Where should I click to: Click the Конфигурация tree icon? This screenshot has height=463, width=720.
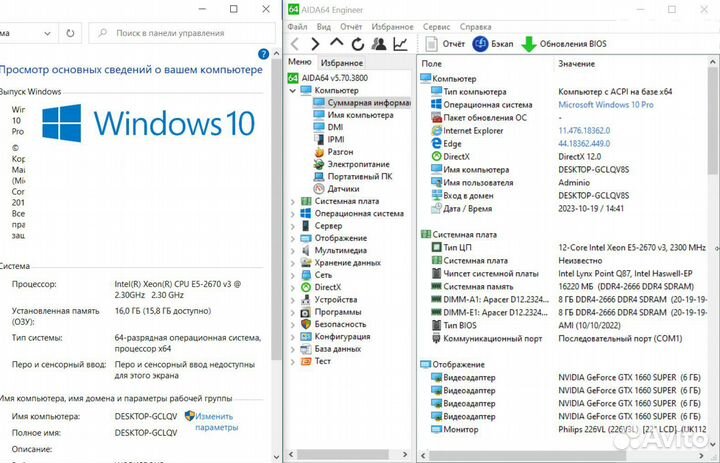click(x=306, y=337)
